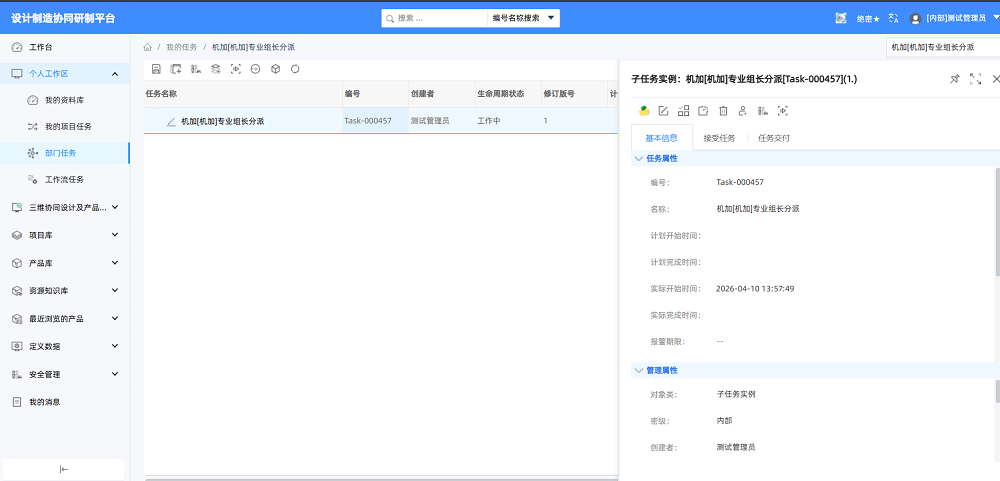Screen dimensions: 1000x481
Task: Click the cube icon in the list toolbar
Action: coord(276,69)
